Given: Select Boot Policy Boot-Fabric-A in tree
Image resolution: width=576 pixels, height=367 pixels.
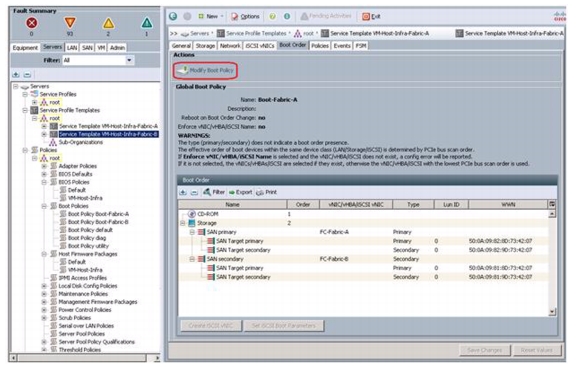Looking at the screenshot, I should pyautogui.click(x=98, y=214).
